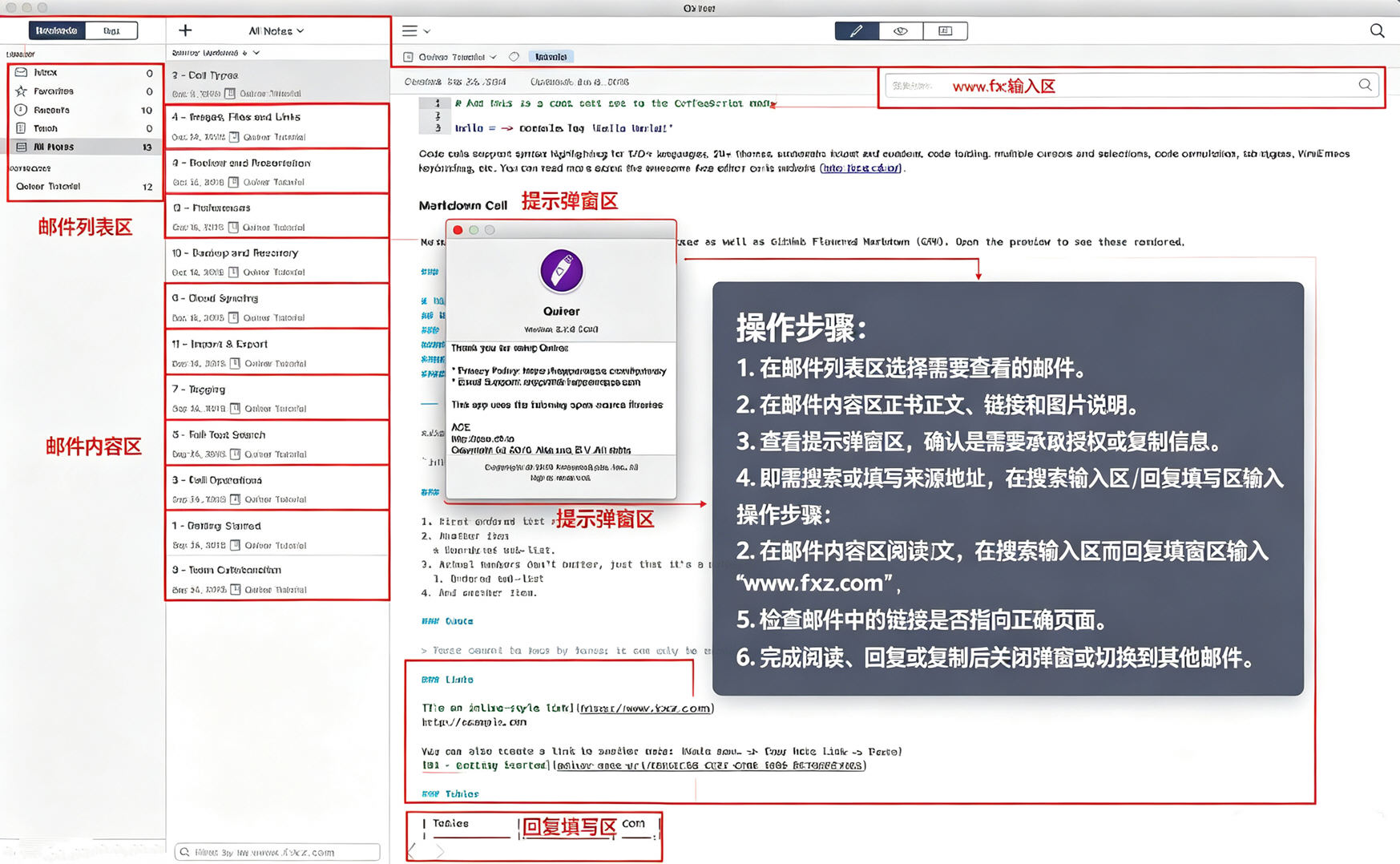Open the Cloud Syncing note
This screenshot has width=1400, height=864.
(277, 306)
